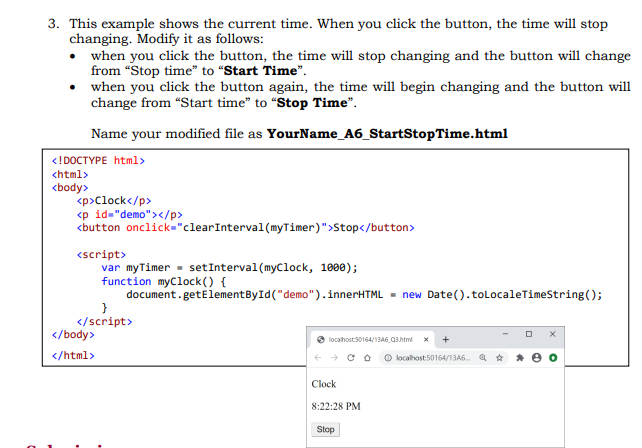
Task: Bookmark the page with the star icon
Action: pos(500,357)
